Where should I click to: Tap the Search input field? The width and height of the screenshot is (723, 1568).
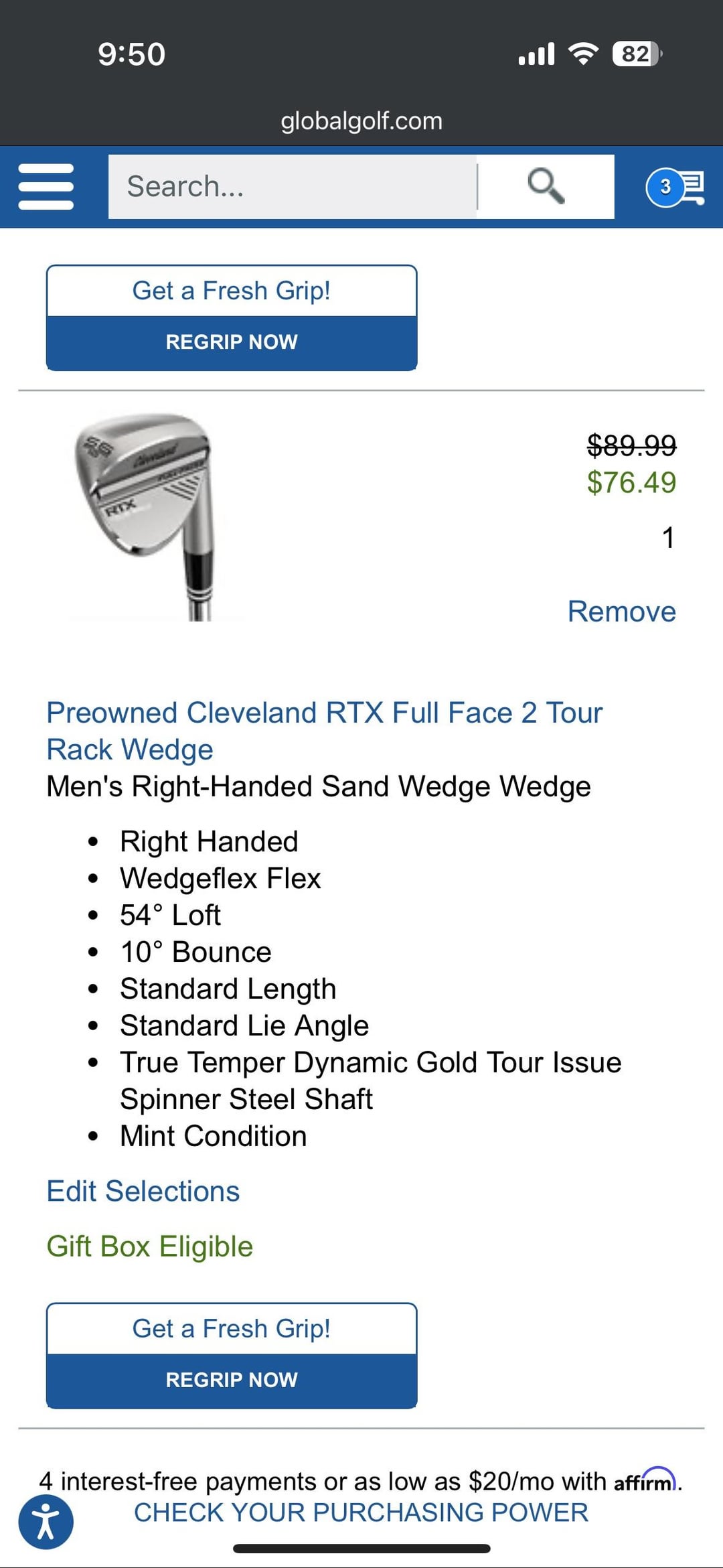tap(293, 187)
